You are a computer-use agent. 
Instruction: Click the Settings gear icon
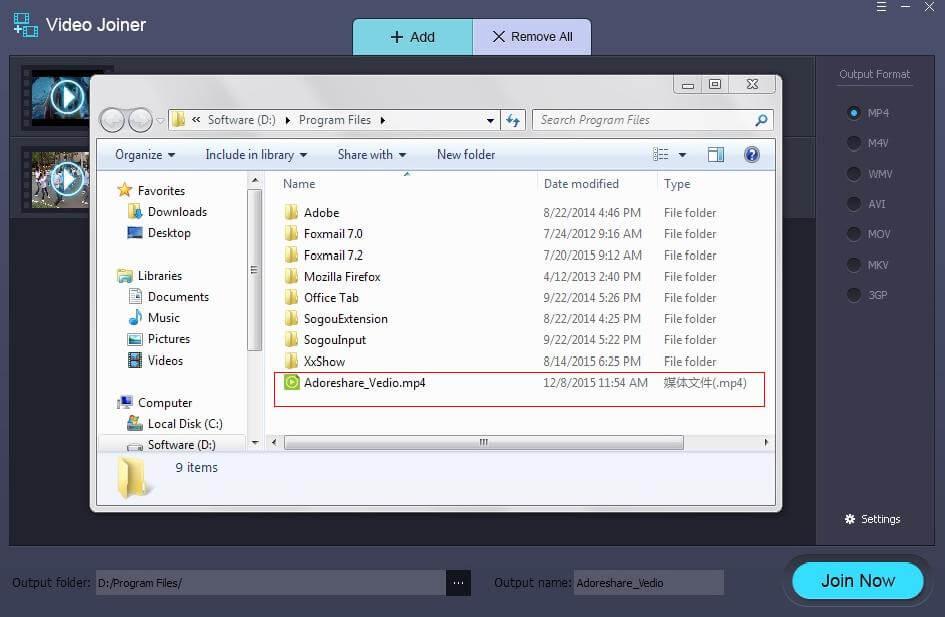pos(850,520)
